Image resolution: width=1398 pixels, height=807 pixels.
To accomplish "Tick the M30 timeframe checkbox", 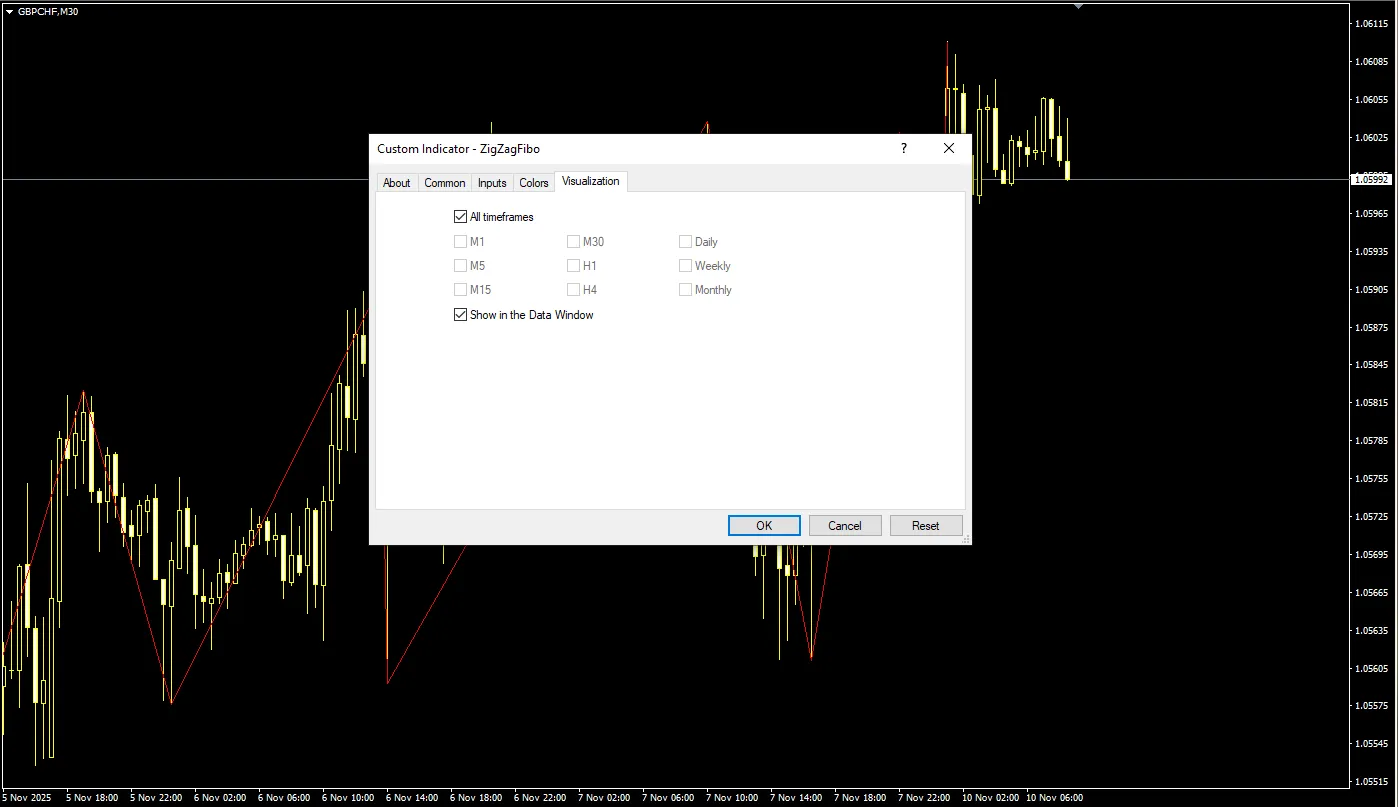I will [x=573, y=242].
